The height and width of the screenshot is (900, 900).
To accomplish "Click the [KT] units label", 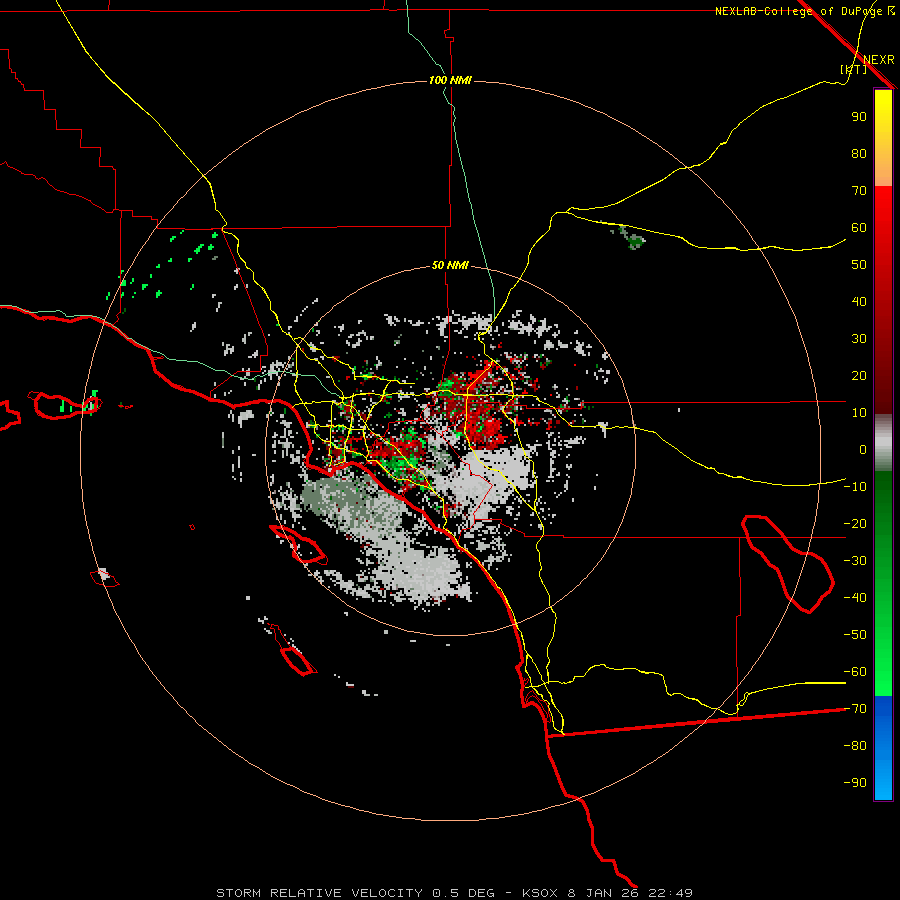I will coord(853,69).
